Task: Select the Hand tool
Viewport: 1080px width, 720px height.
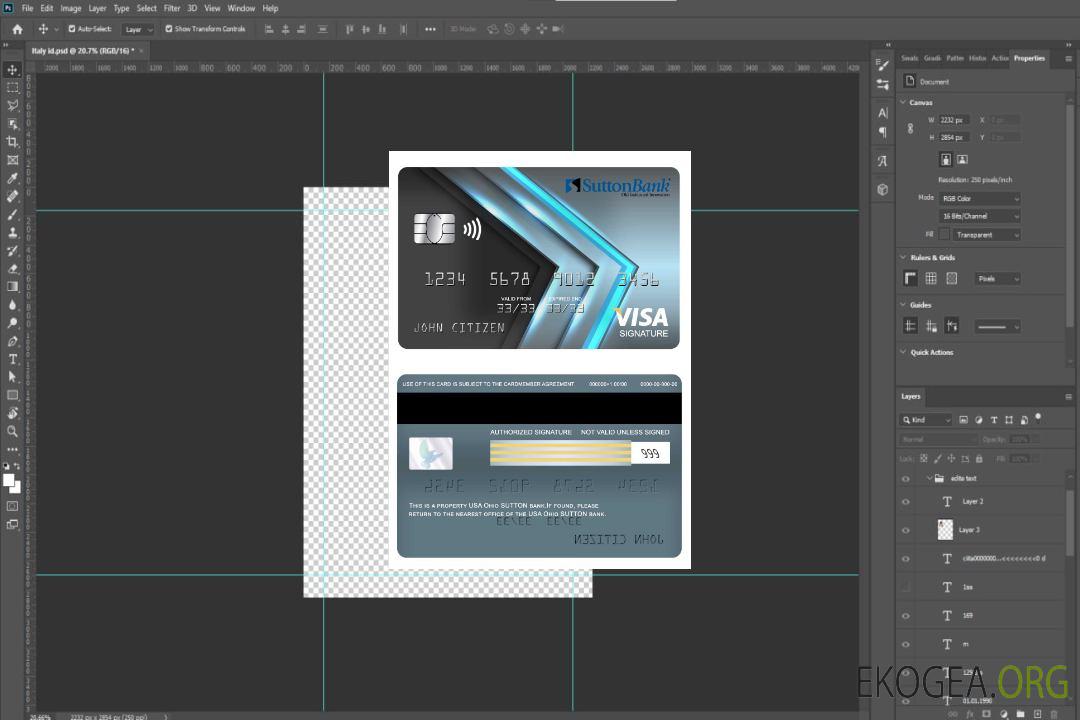Action: pyautogui.click(x=12, y=413)
